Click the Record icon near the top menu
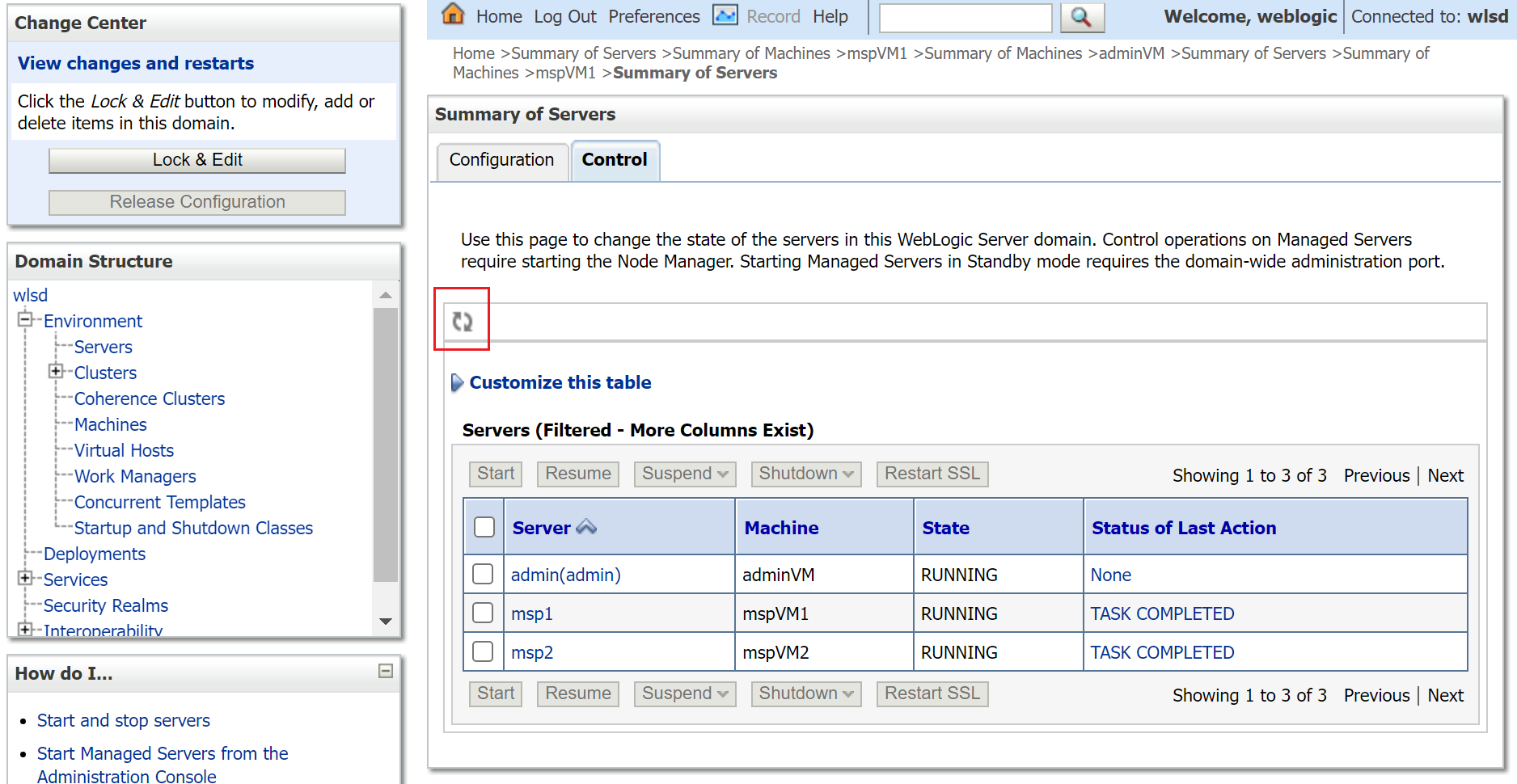This screenshot has height=784, width=1517. (725, 15)
